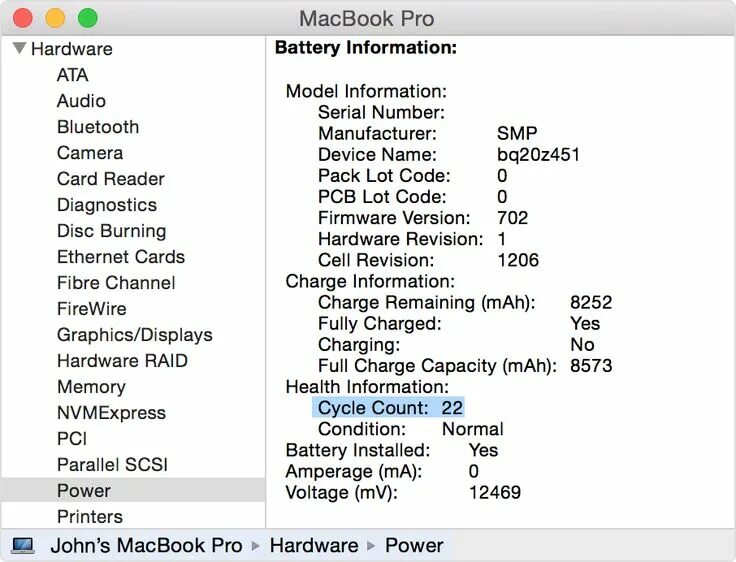Image resolution: width=736 pixels, height=562 pixels.
Task: Click the green zoom window button
Action: coord(88,18)
